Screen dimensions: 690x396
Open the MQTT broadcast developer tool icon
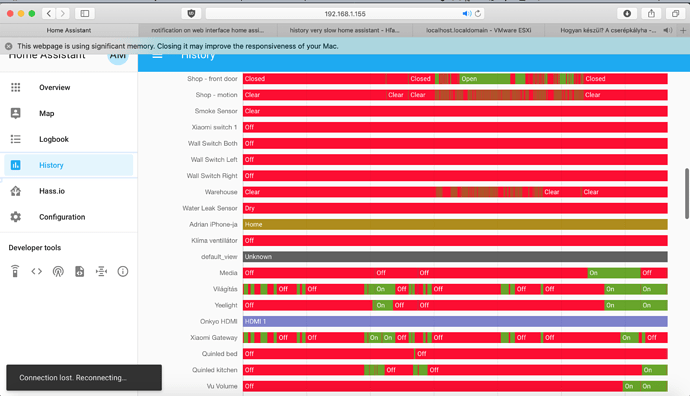[x=58, y=271]
